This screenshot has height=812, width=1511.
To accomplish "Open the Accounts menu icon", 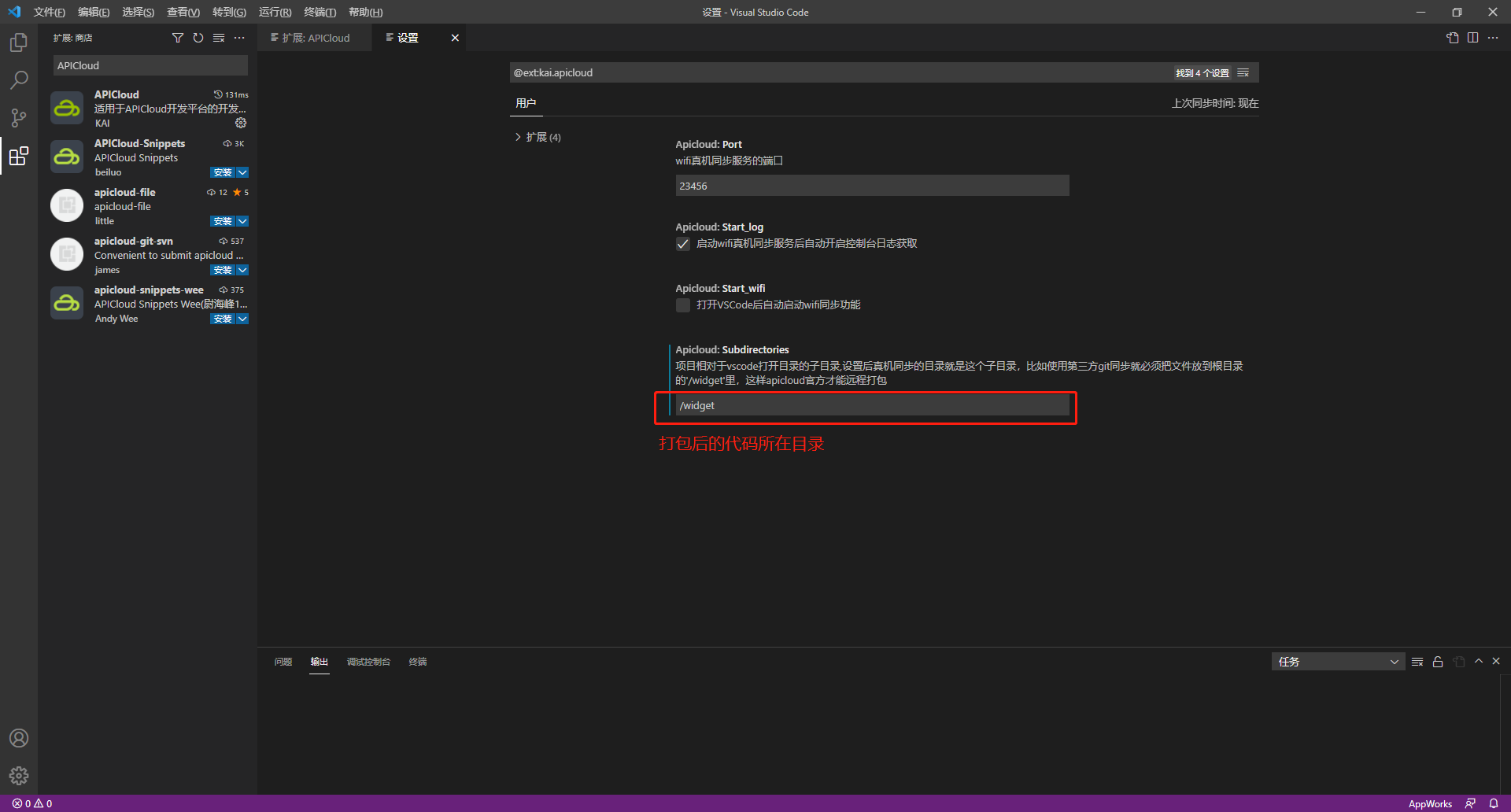I will click(19, 738).
